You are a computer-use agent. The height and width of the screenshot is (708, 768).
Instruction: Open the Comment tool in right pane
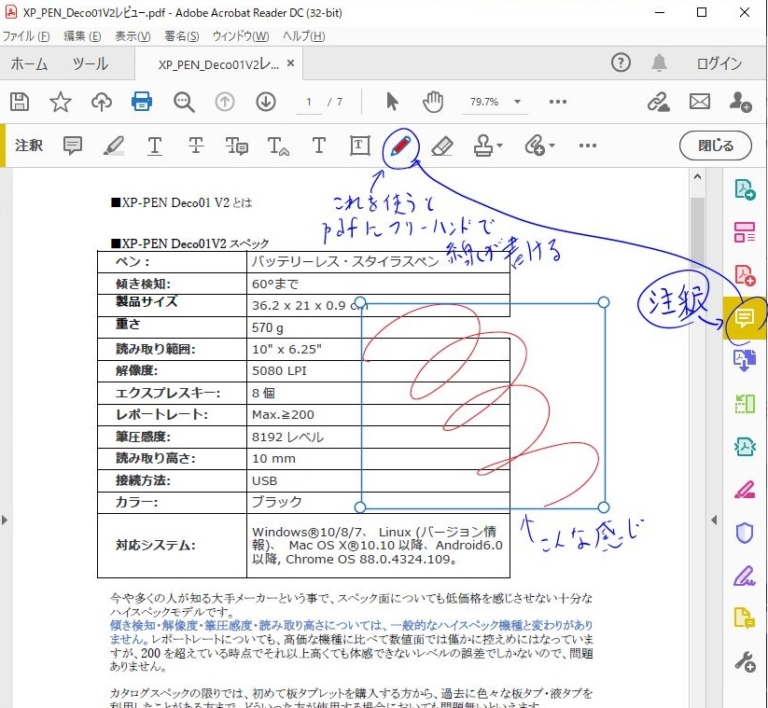744,318
